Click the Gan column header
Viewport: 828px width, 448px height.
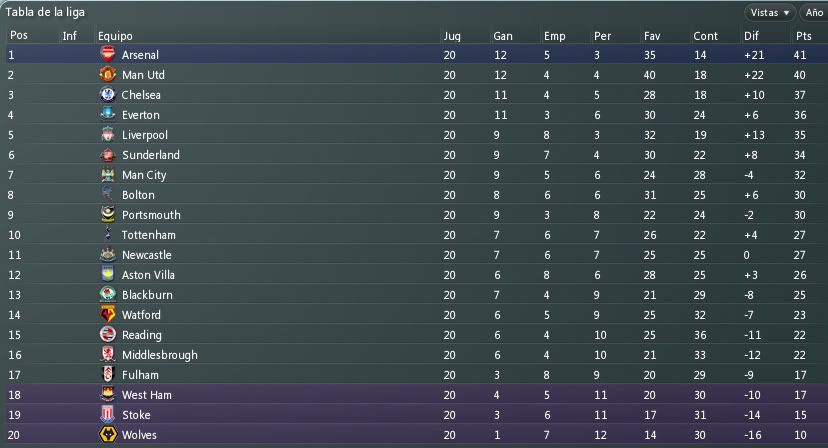click(503, 36)
